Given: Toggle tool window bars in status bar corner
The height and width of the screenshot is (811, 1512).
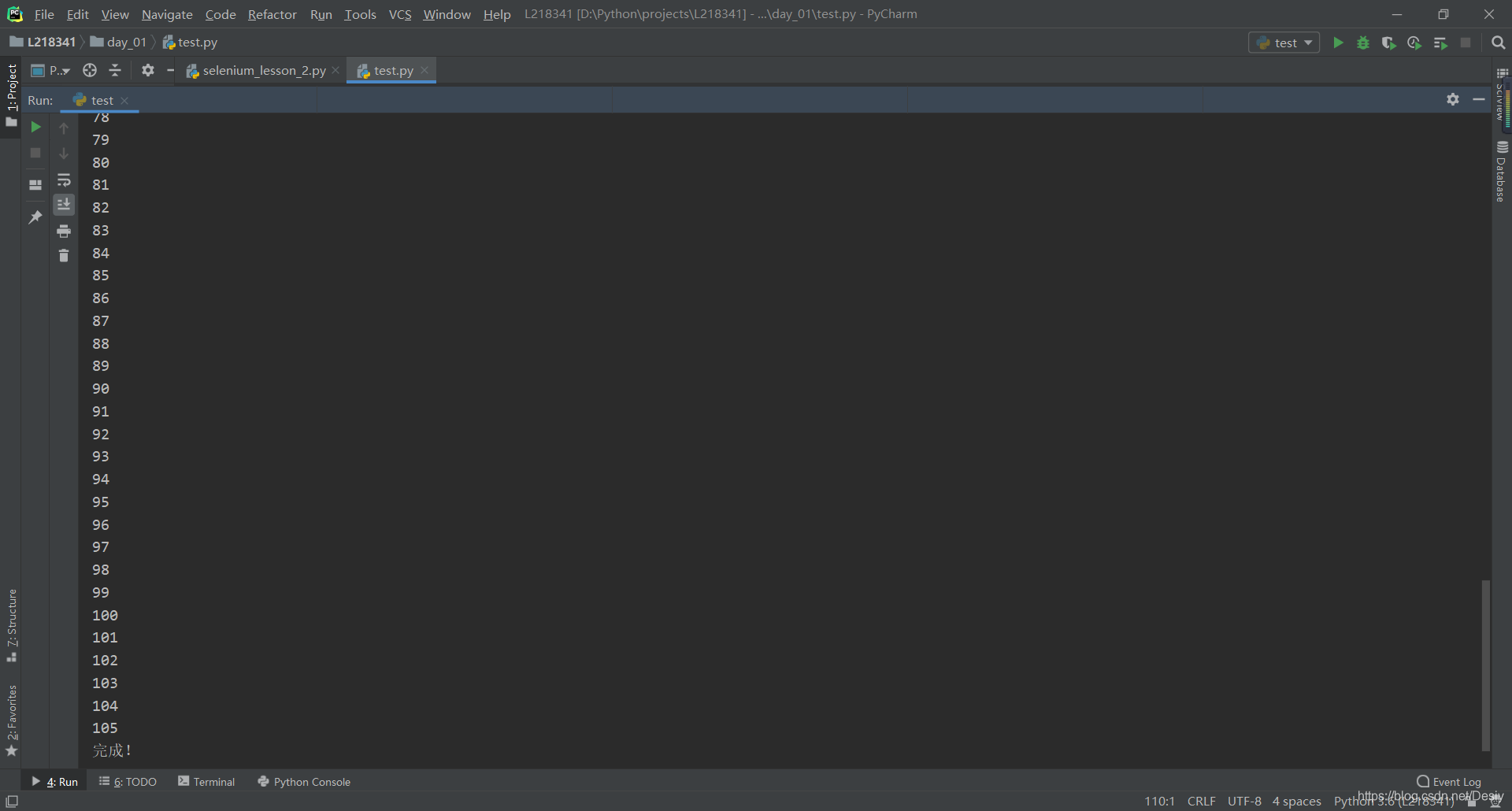Looking at the screenshot, I should tap(12, 801).
